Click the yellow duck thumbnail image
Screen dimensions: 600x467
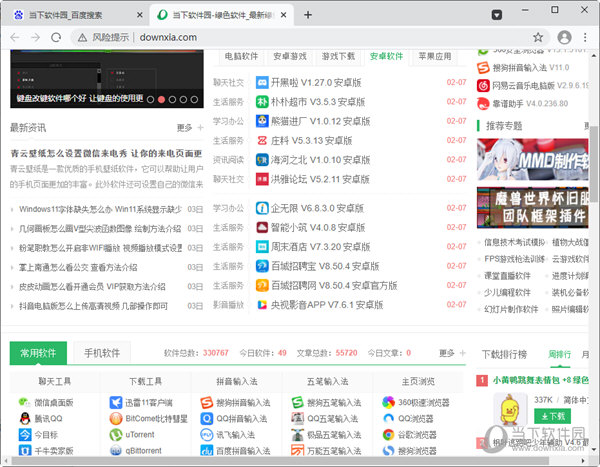tap(510, 410)
